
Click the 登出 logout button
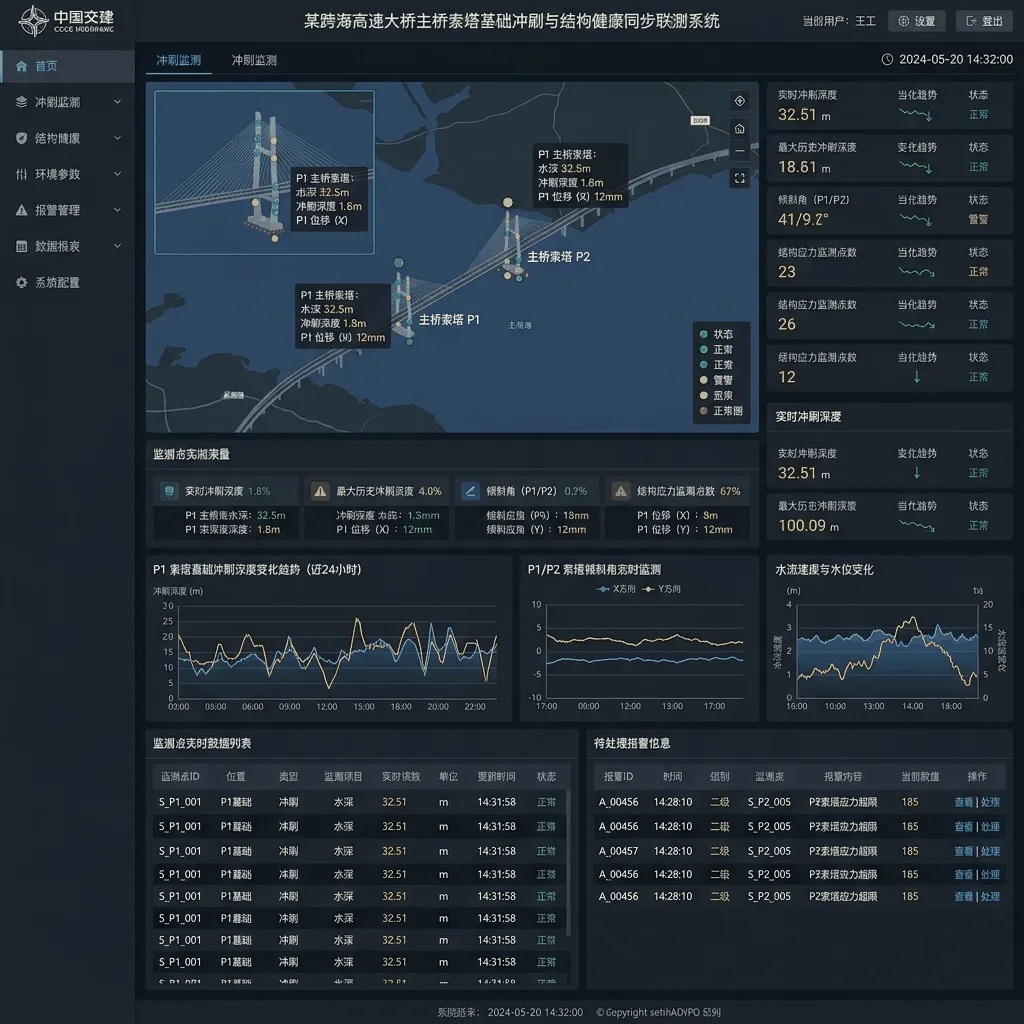click(984, 21)
